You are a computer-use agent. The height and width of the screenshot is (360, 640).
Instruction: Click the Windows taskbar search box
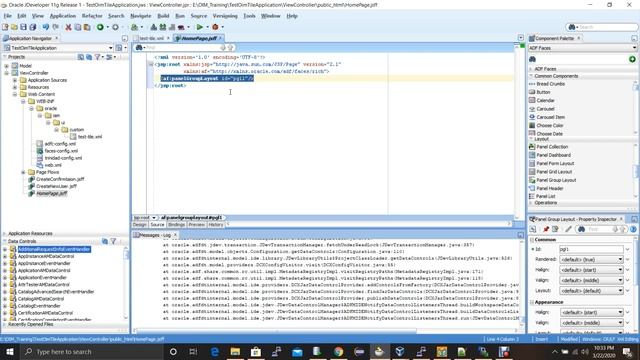coord(91,351)
